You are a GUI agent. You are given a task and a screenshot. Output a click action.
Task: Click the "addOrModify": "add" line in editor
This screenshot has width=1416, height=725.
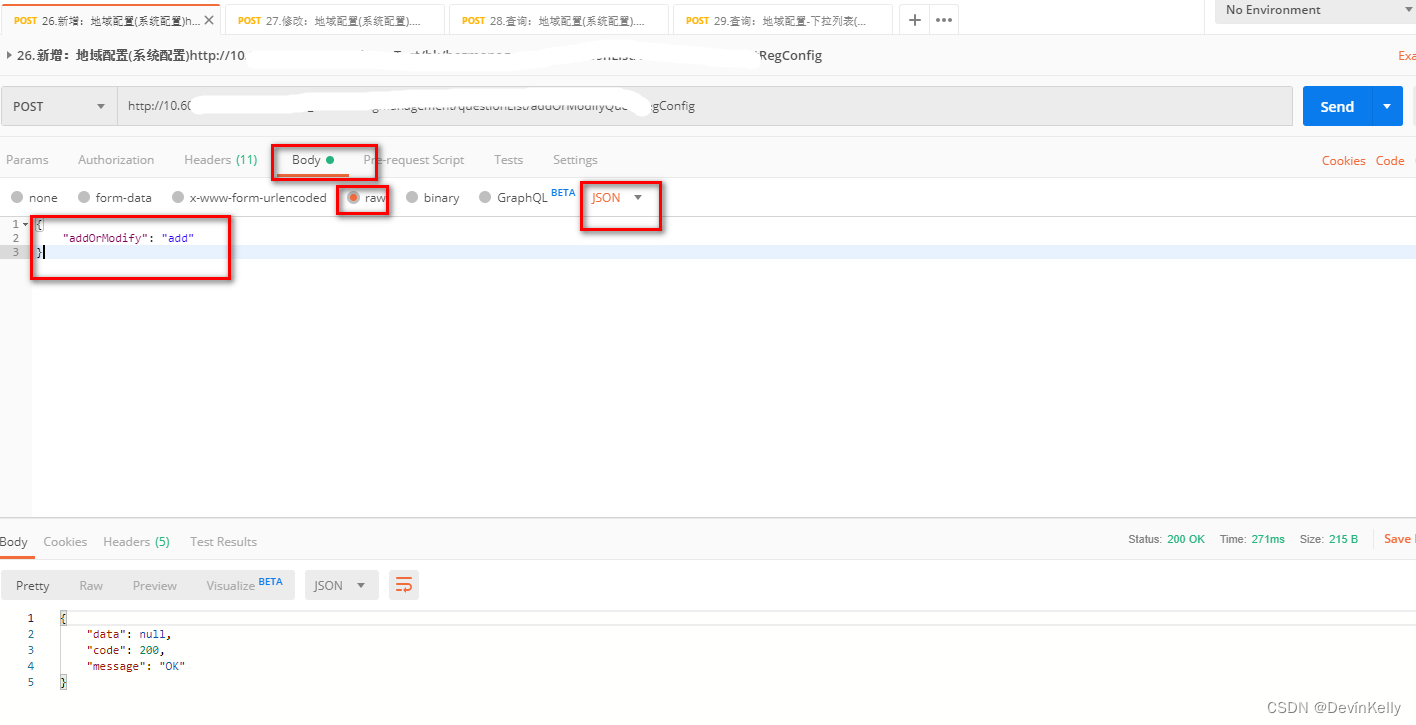[x=128, y=238]
